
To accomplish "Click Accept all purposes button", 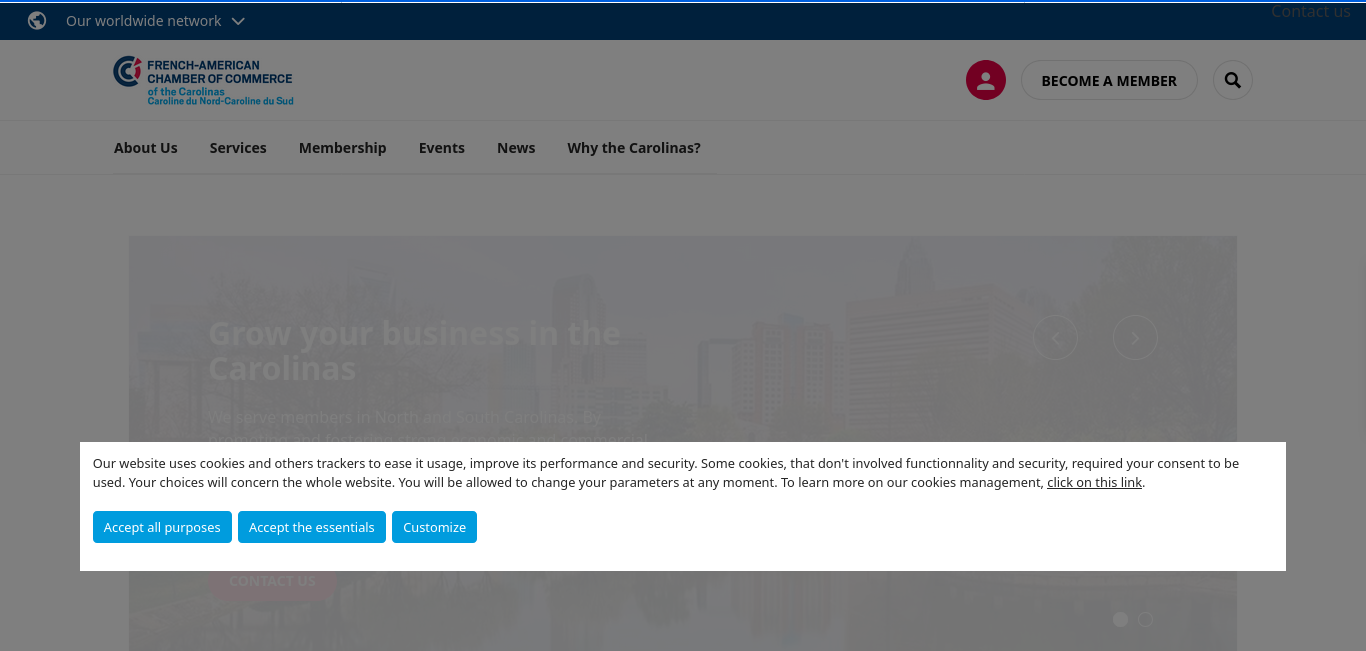I will click(x=162, y=527).
